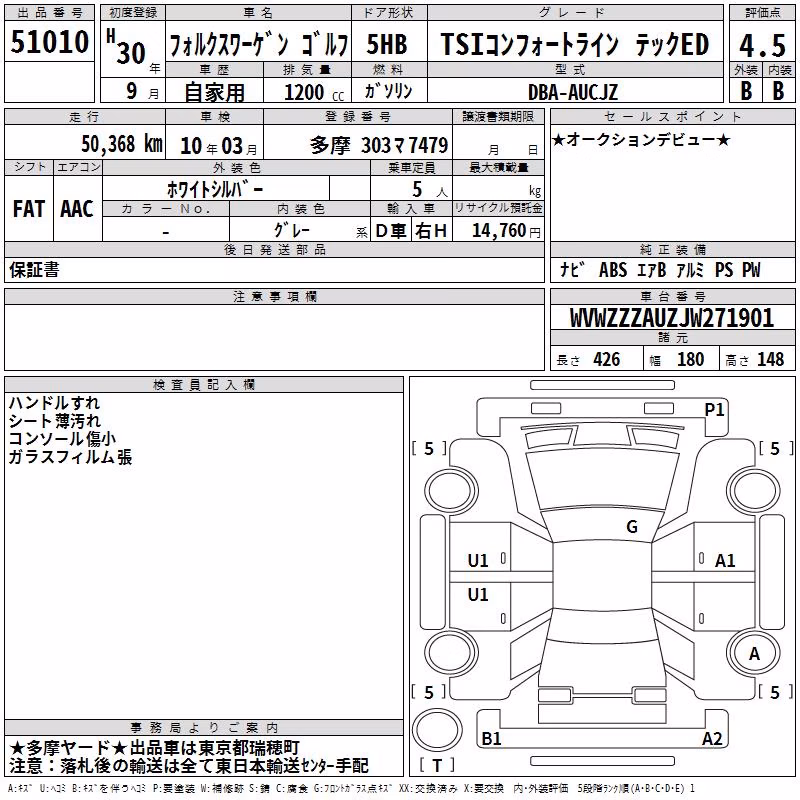Click equipment list ナビ ABS エアB アルミ PS PW
Image resolution: width=800 pixels, height=800 pixels.
(660, 270)
